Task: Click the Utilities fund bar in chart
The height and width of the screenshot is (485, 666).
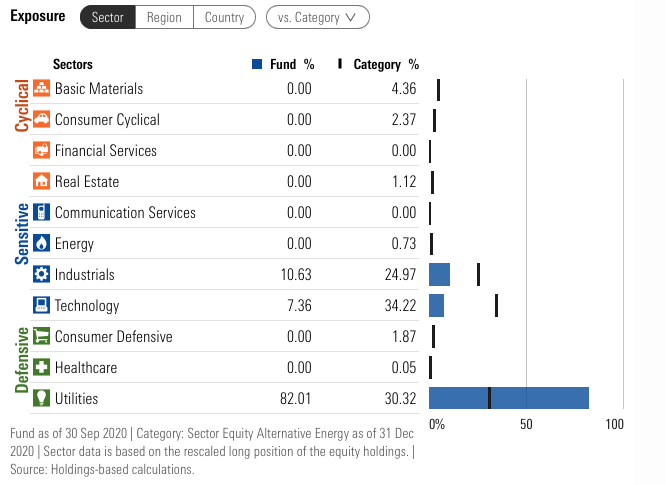Action: point(508,398)
